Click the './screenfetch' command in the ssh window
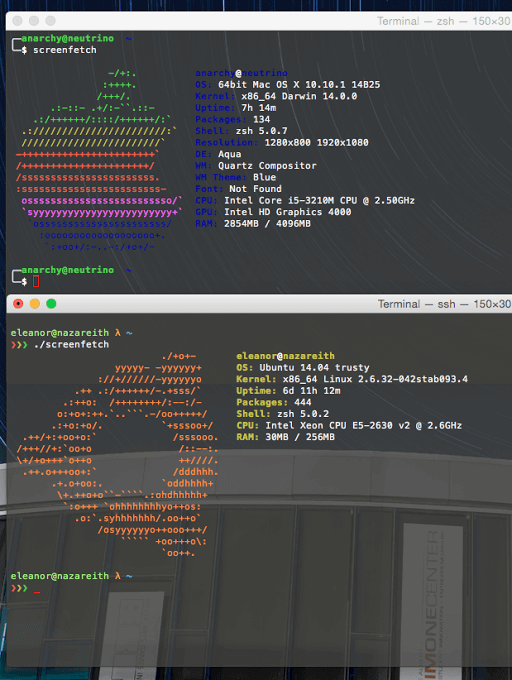 71,344
